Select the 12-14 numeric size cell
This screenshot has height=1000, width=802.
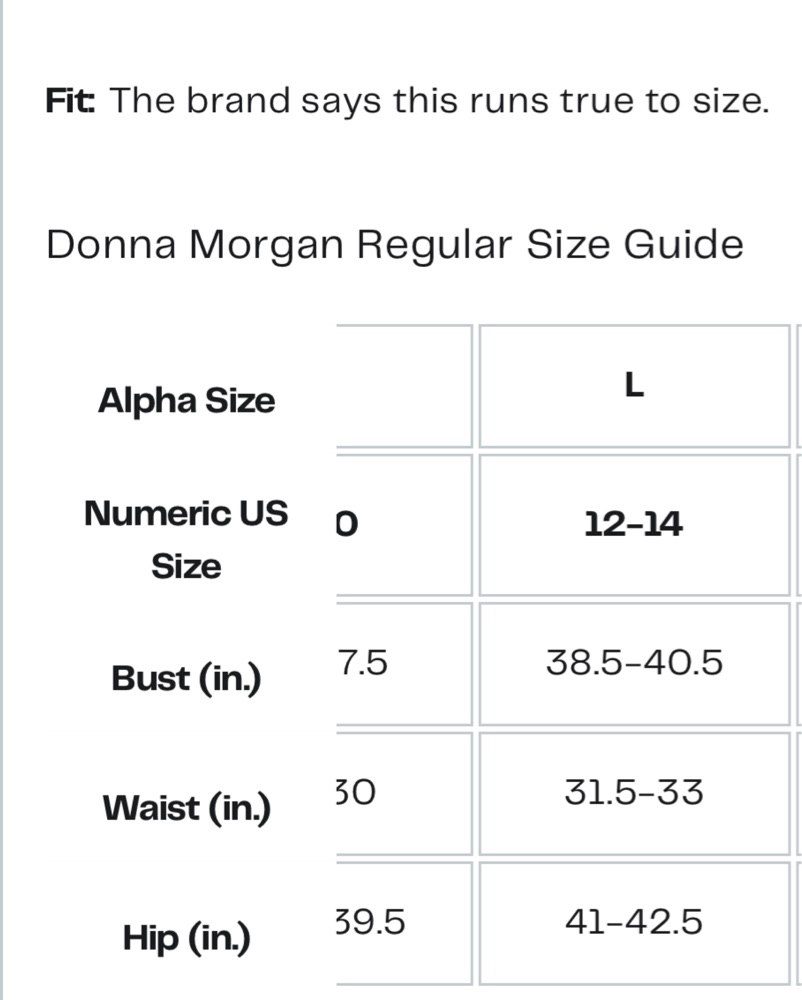click(x=634, y=525)
